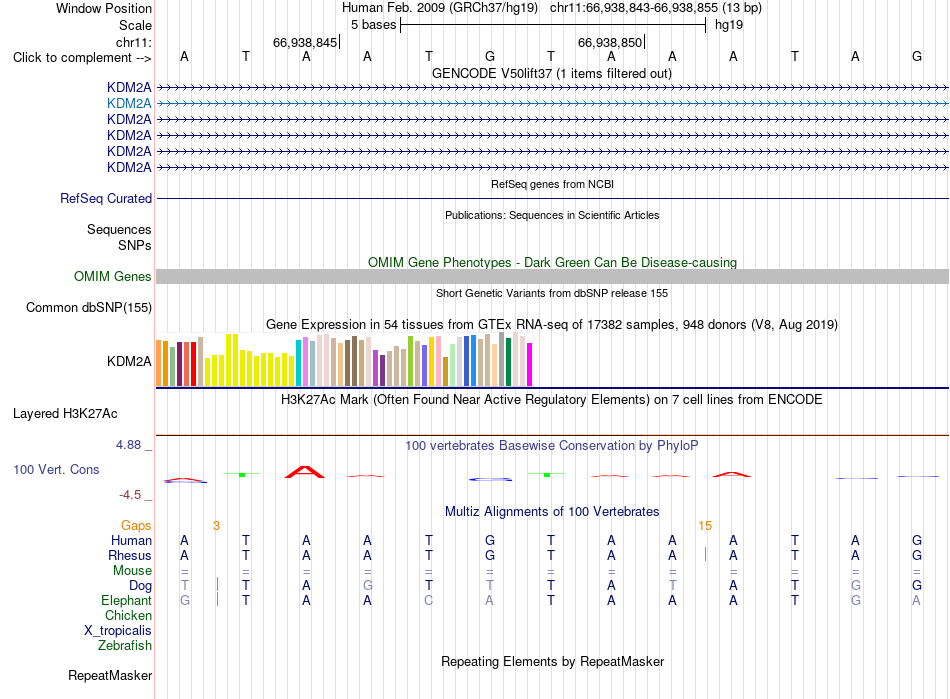Screen dimensions: 950x699
Task: Open Repeating Elements by RepeatMasker title
Action: click(x=552, y=661)
